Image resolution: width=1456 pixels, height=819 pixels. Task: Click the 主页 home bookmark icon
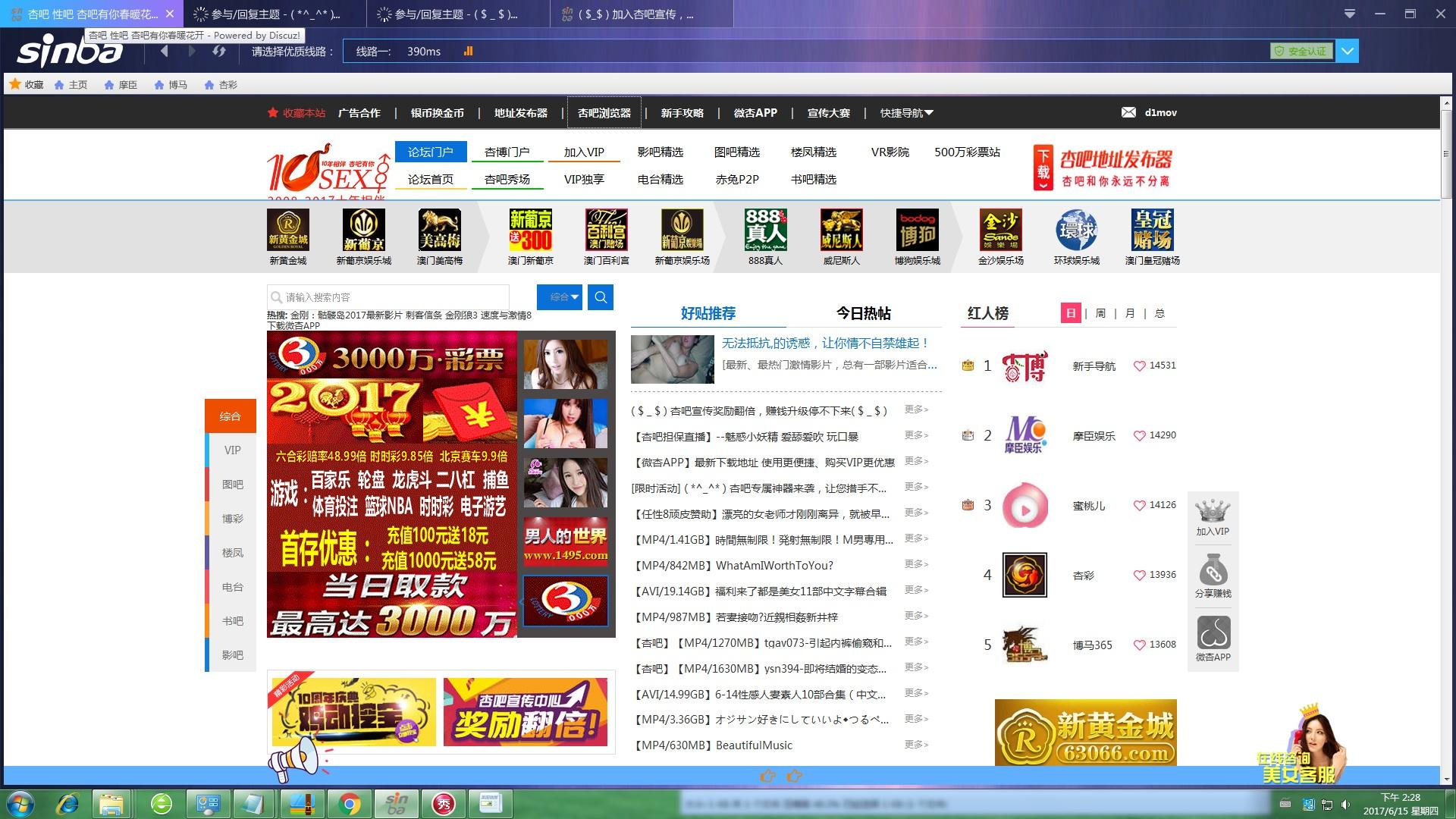coord(59,85)
